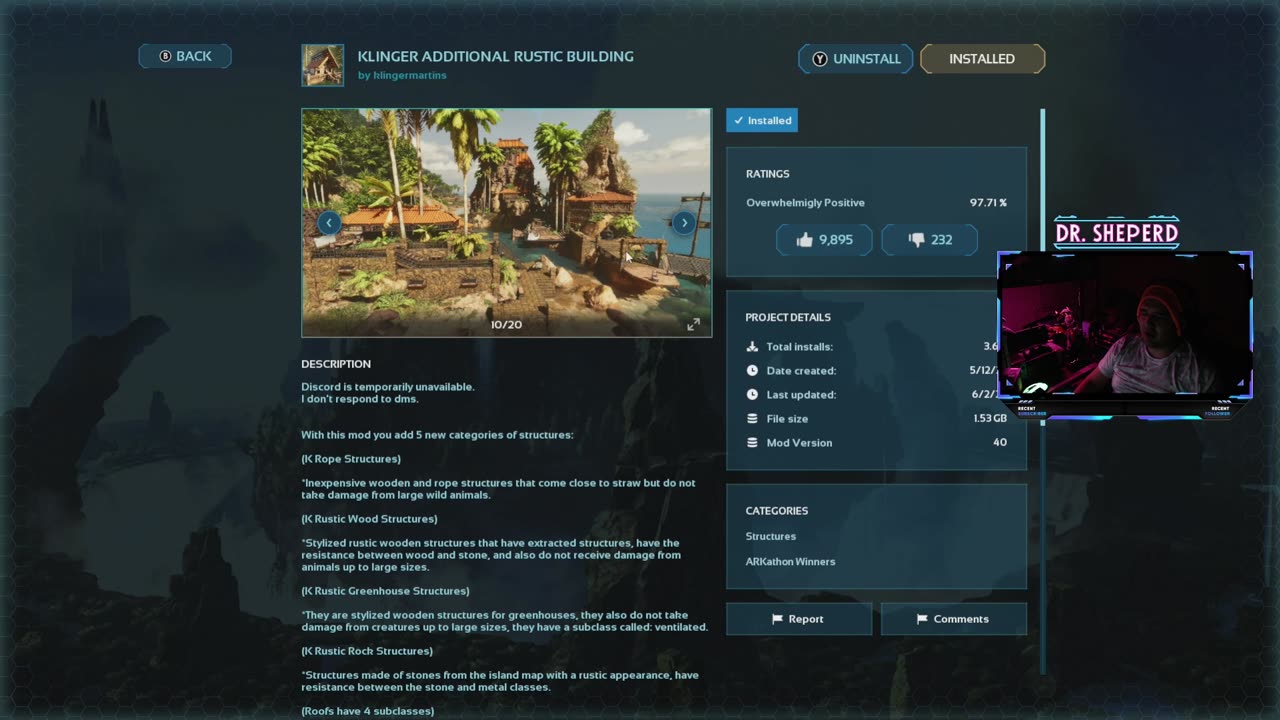Click the Last updated clock icon
Screen dimensions: 1280x720
pyautogui.click(x=752, y=395)
